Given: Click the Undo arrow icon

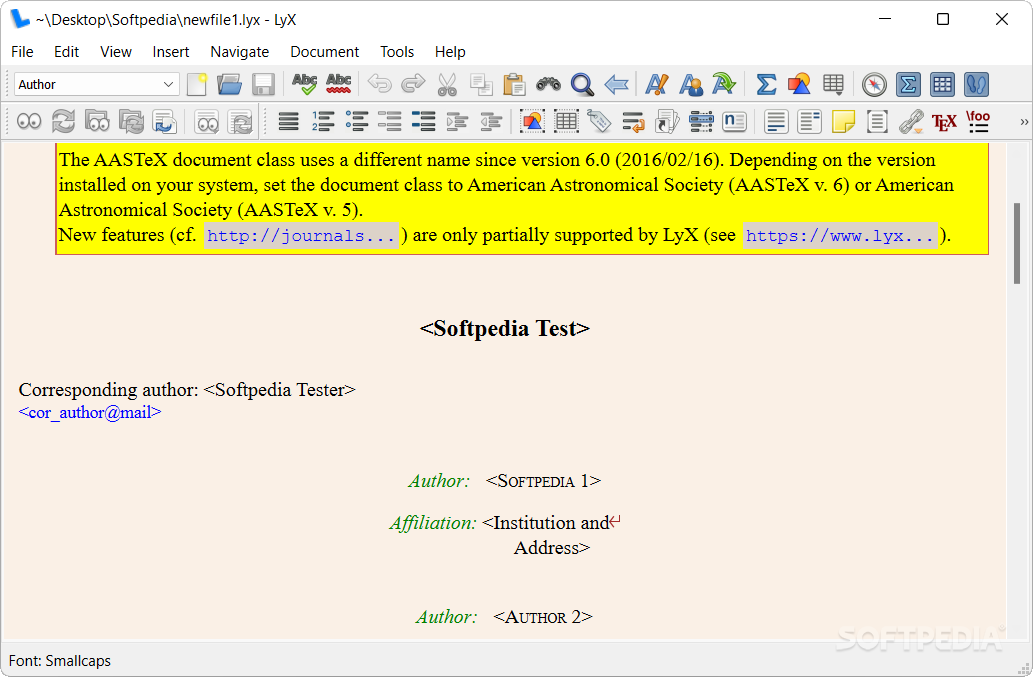Looking at the screenshot, I should pyautogui.click(x=379, y=84).
